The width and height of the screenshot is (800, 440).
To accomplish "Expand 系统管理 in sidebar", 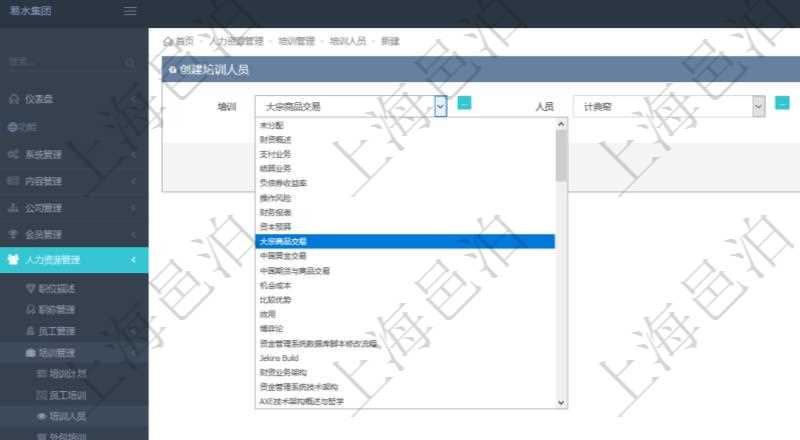I will click(74, 154).
